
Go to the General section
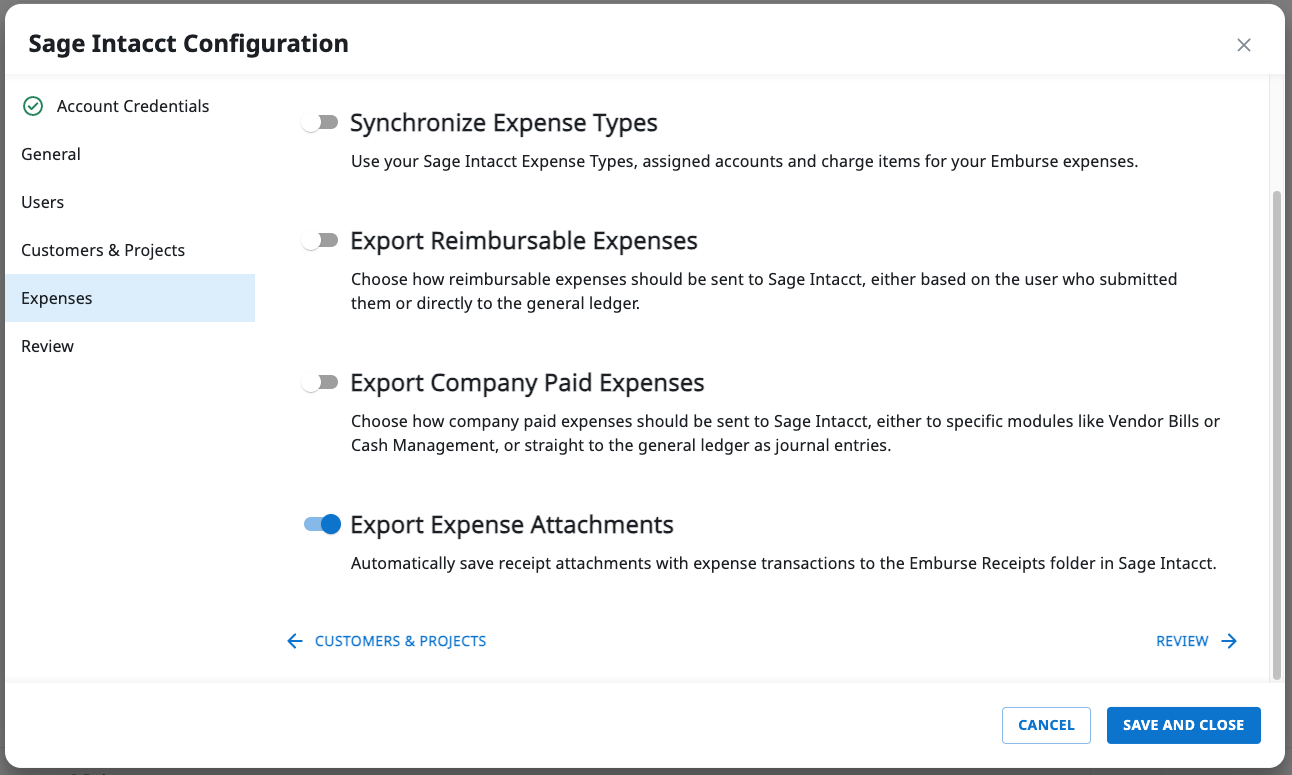[x=51, y=154]
